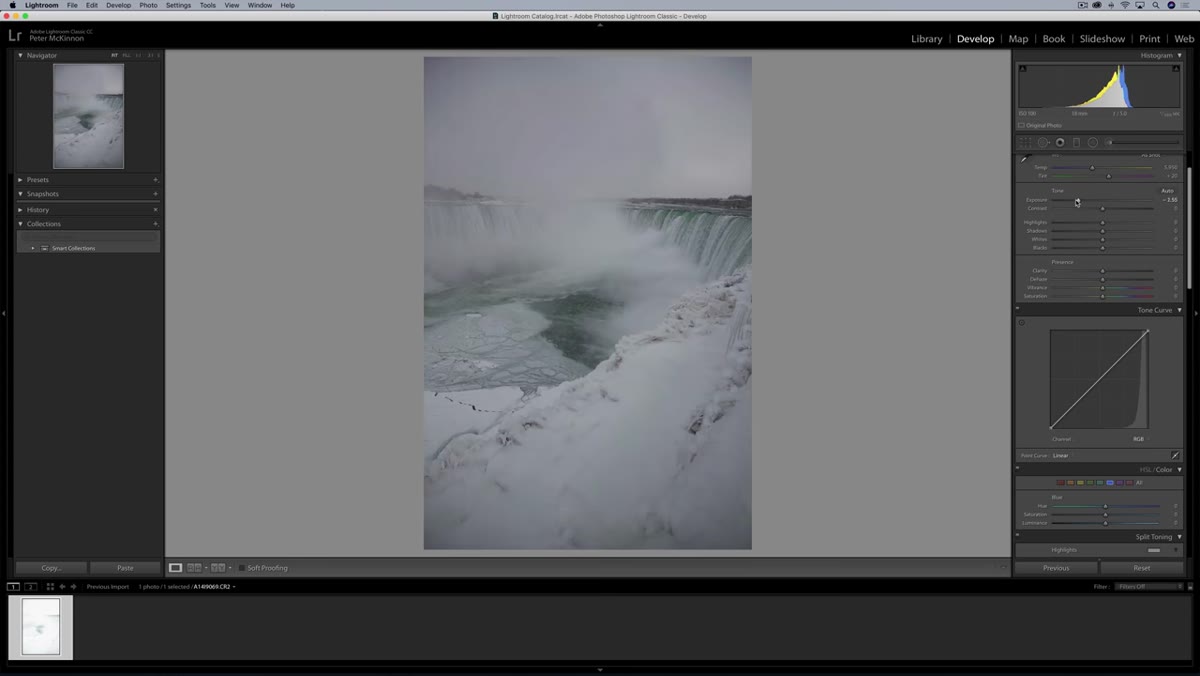Click the Copy... button

tap(51, 568)
